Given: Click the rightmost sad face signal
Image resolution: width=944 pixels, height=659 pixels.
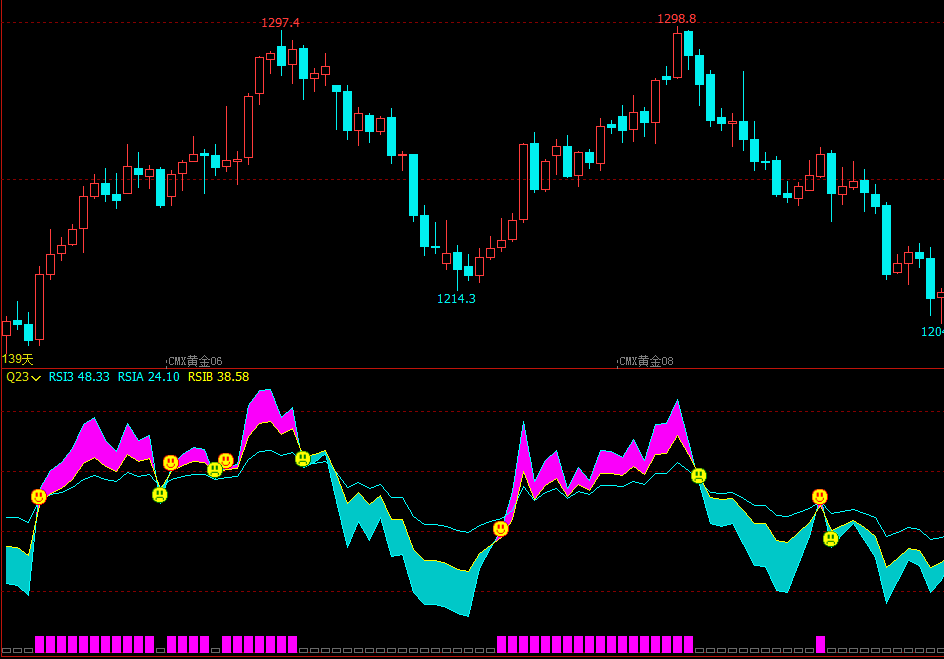Looking at the screenshot, I should (831, 539).
